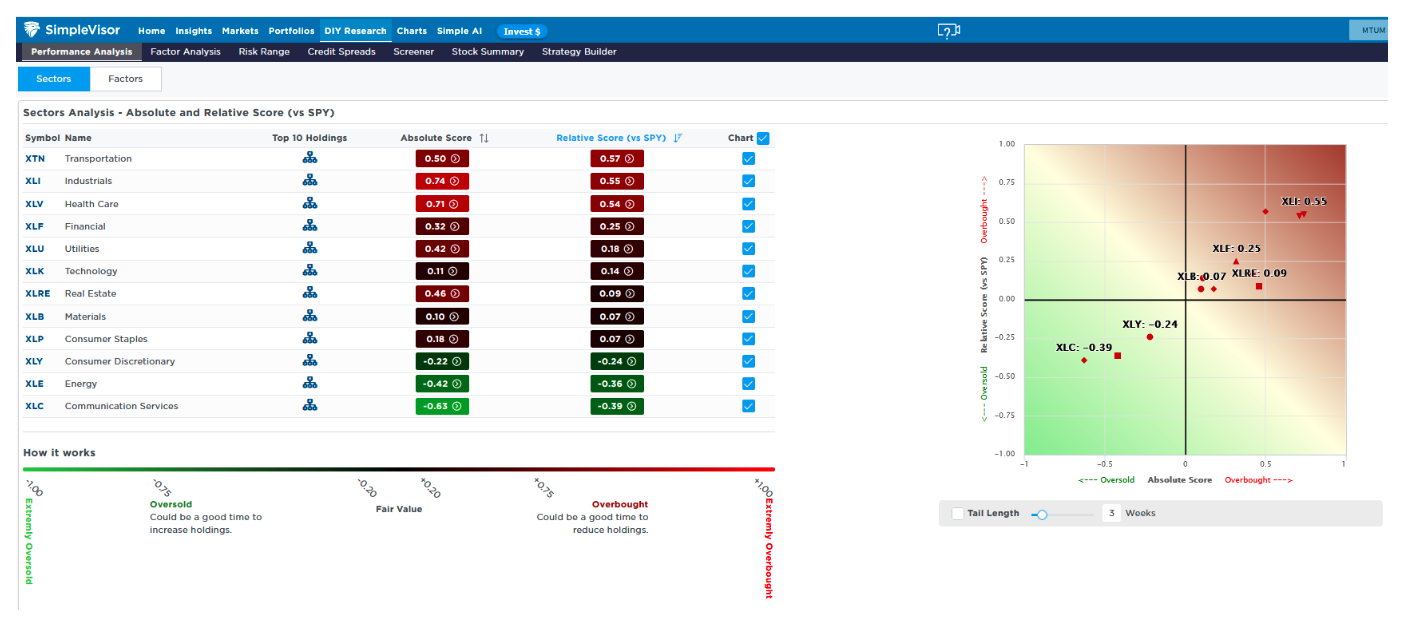Enable the Tail Length checkbox
This screenshot has height=625, width=1413.
958,513
